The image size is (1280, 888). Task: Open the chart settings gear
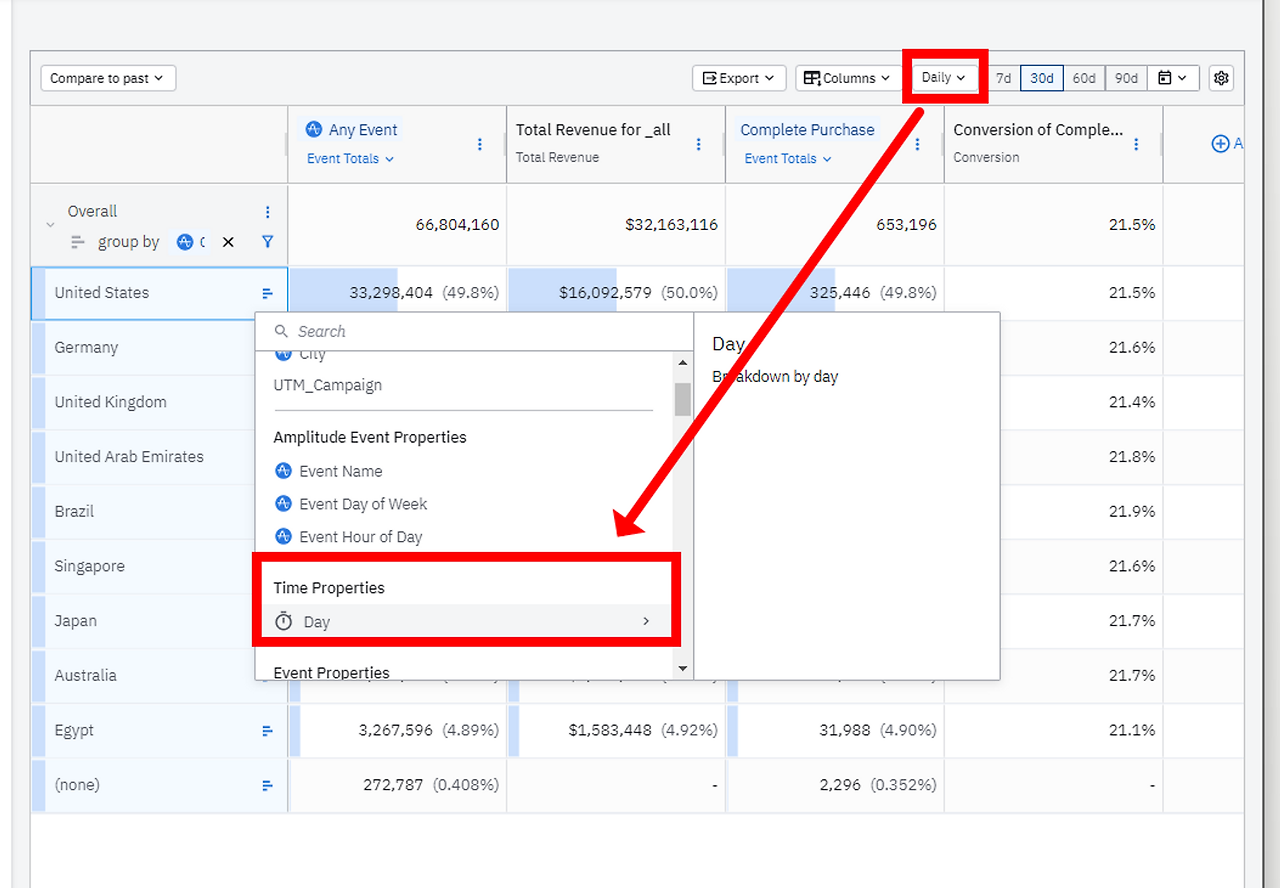(1221, 78)
